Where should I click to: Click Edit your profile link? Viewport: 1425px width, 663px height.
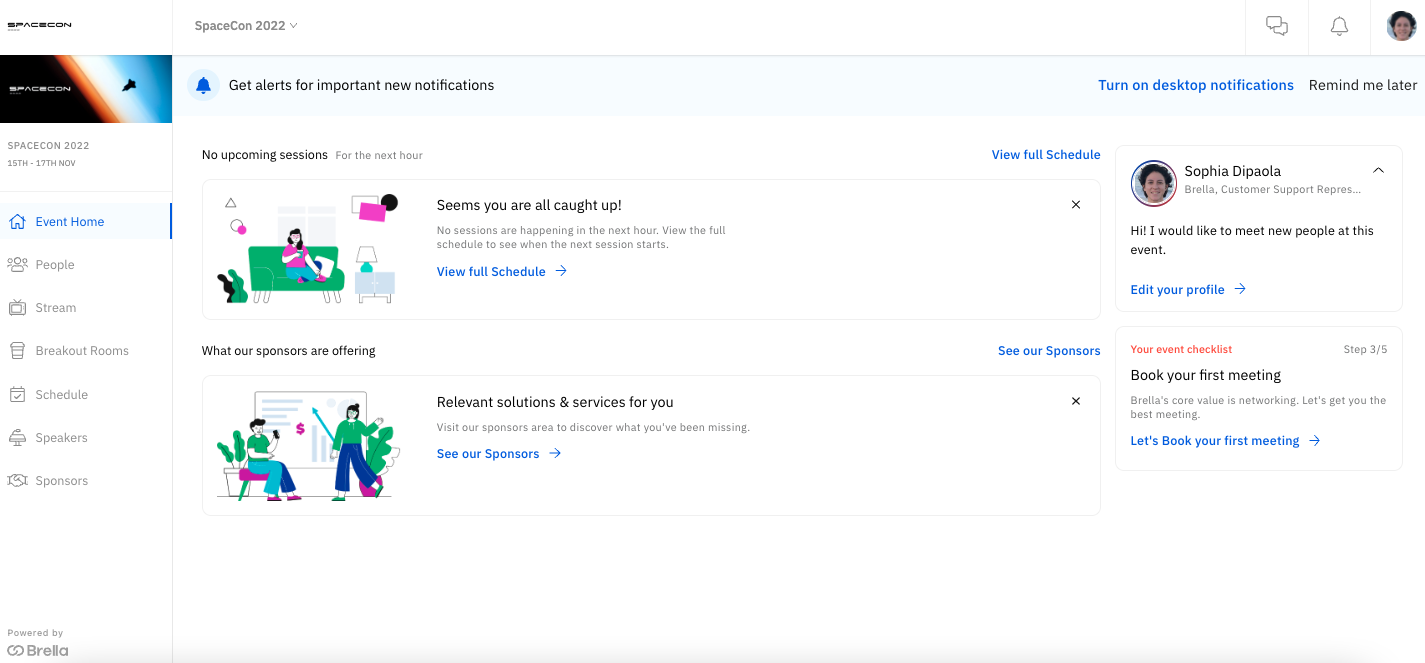coord(1177,289)
